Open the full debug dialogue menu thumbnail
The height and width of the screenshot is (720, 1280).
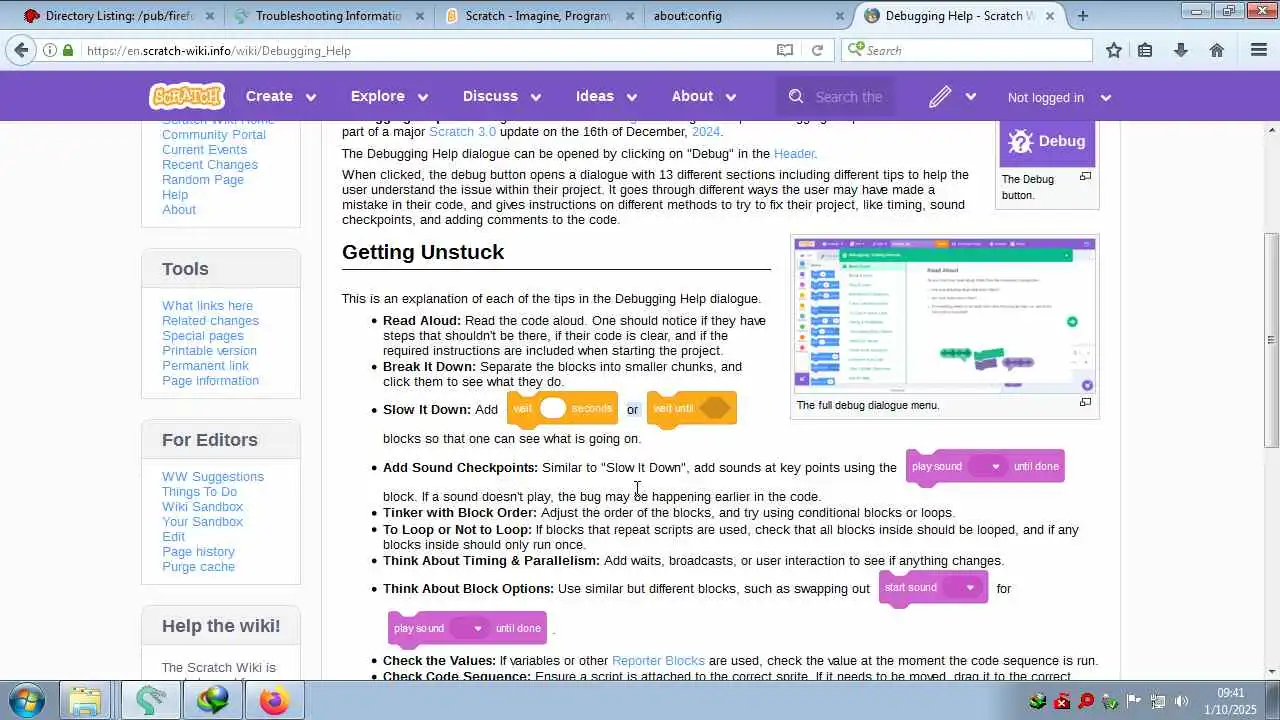(944, 315)
